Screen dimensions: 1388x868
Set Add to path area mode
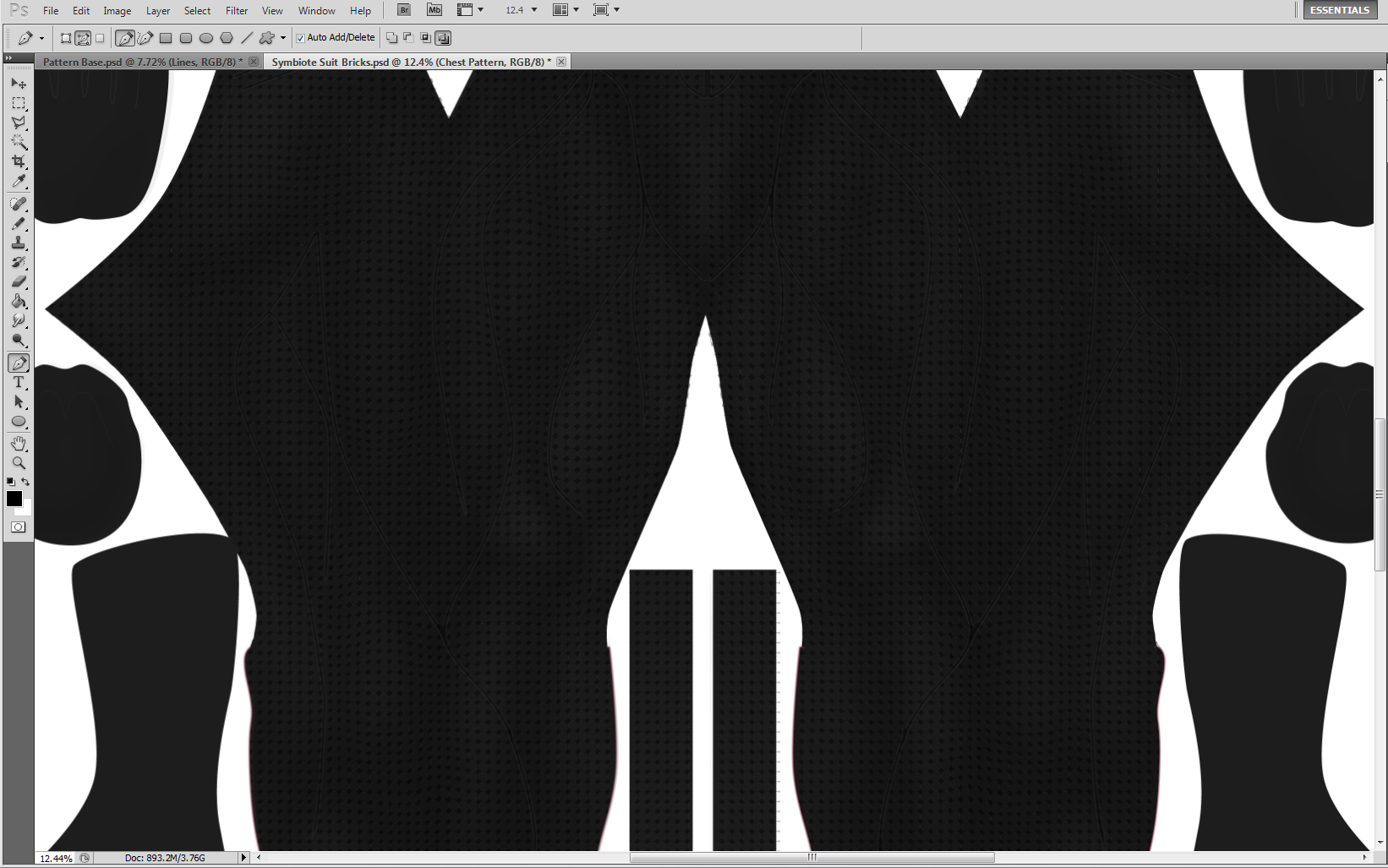click(391, 38)
